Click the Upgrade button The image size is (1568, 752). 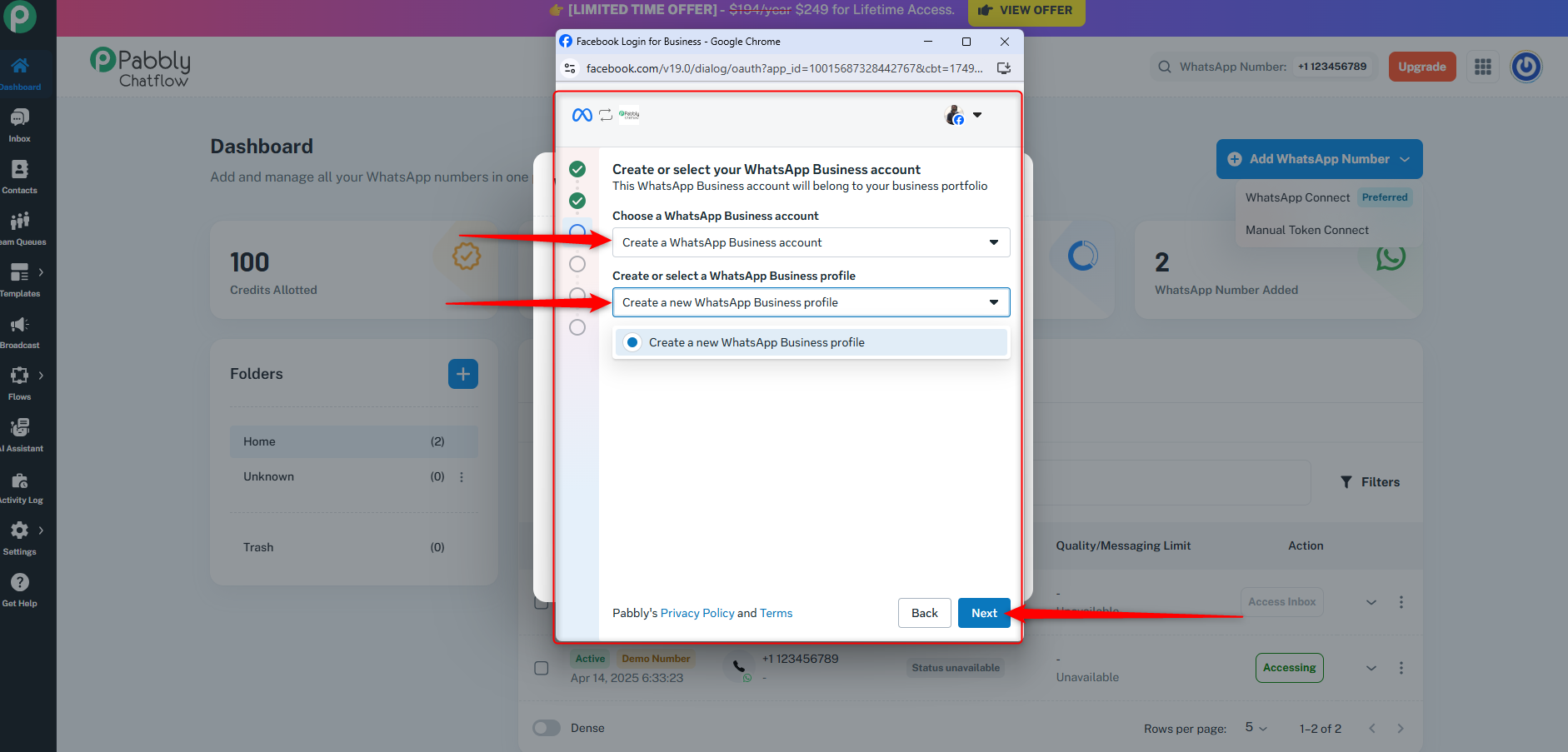(x=1422, y=67)
